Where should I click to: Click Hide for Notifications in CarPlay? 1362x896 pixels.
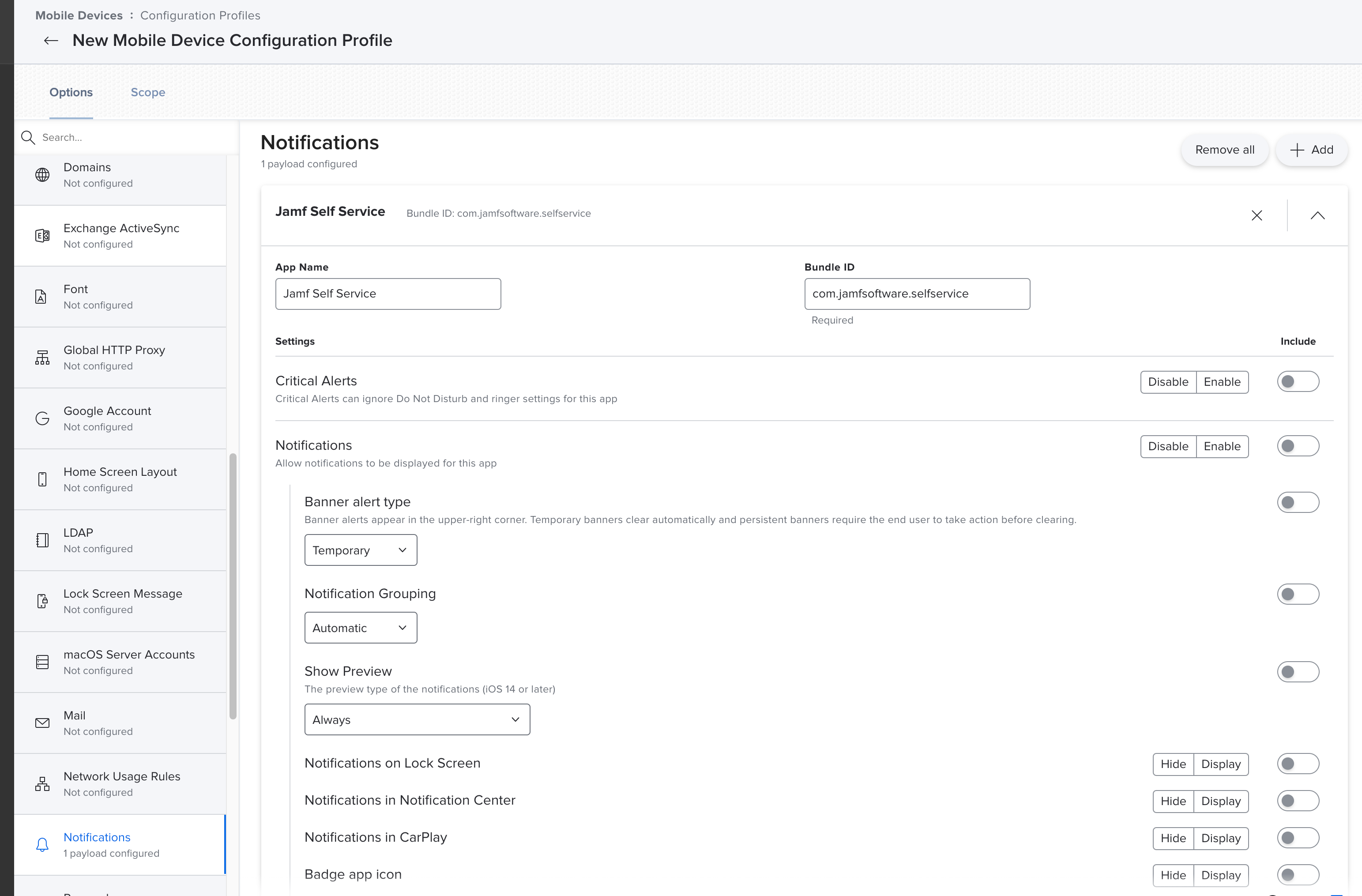coord(1173,839)
